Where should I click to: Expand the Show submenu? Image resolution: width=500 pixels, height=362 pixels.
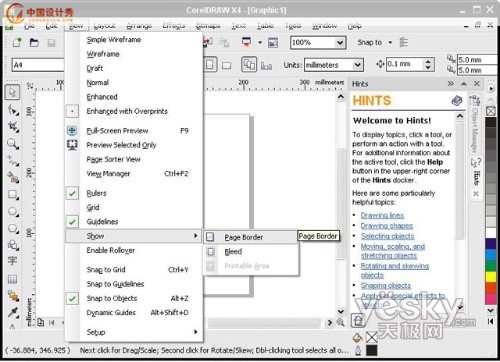pyautogui.click(x=134, y=236)
